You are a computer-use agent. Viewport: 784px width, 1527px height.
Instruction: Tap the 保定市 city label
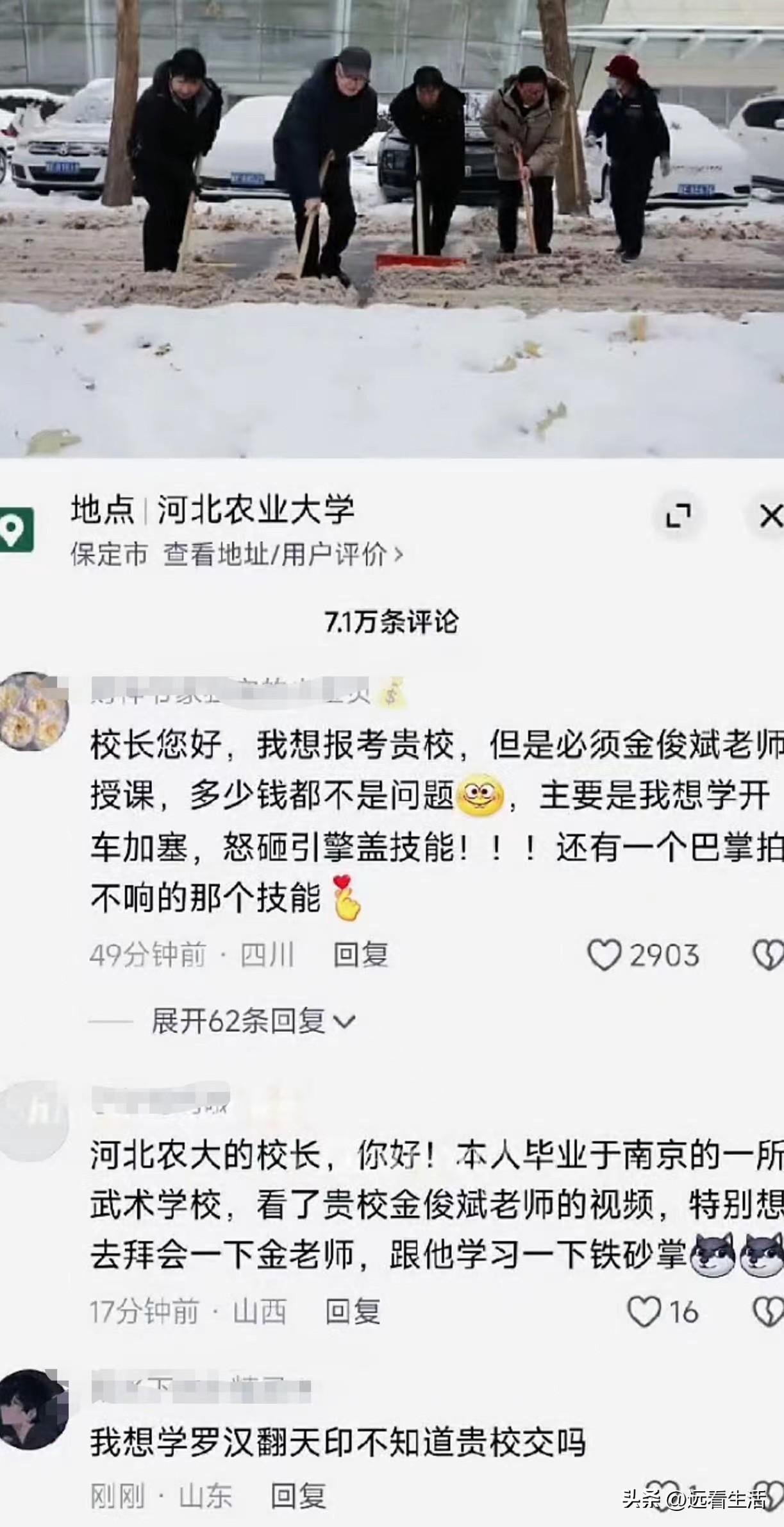110,554
